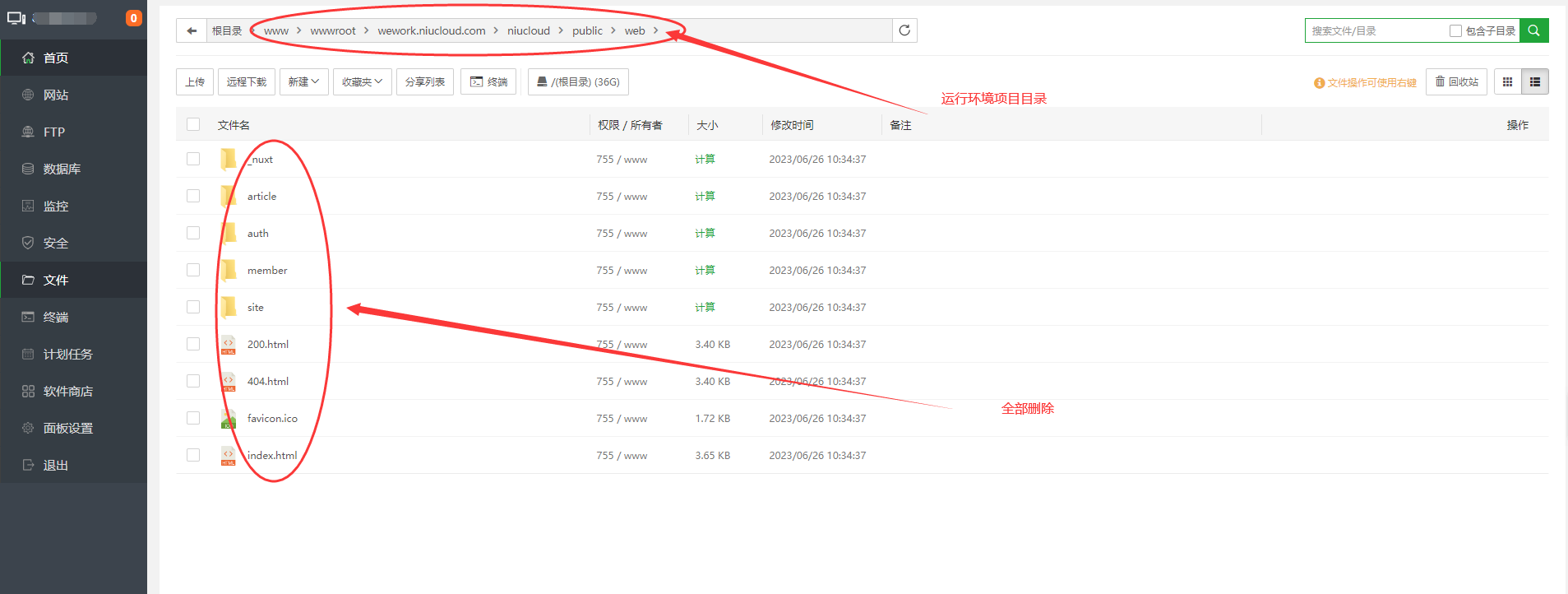The image size is (1568, 594).
Task: Focus the file search input field
Action: (x=1375, y=31)
